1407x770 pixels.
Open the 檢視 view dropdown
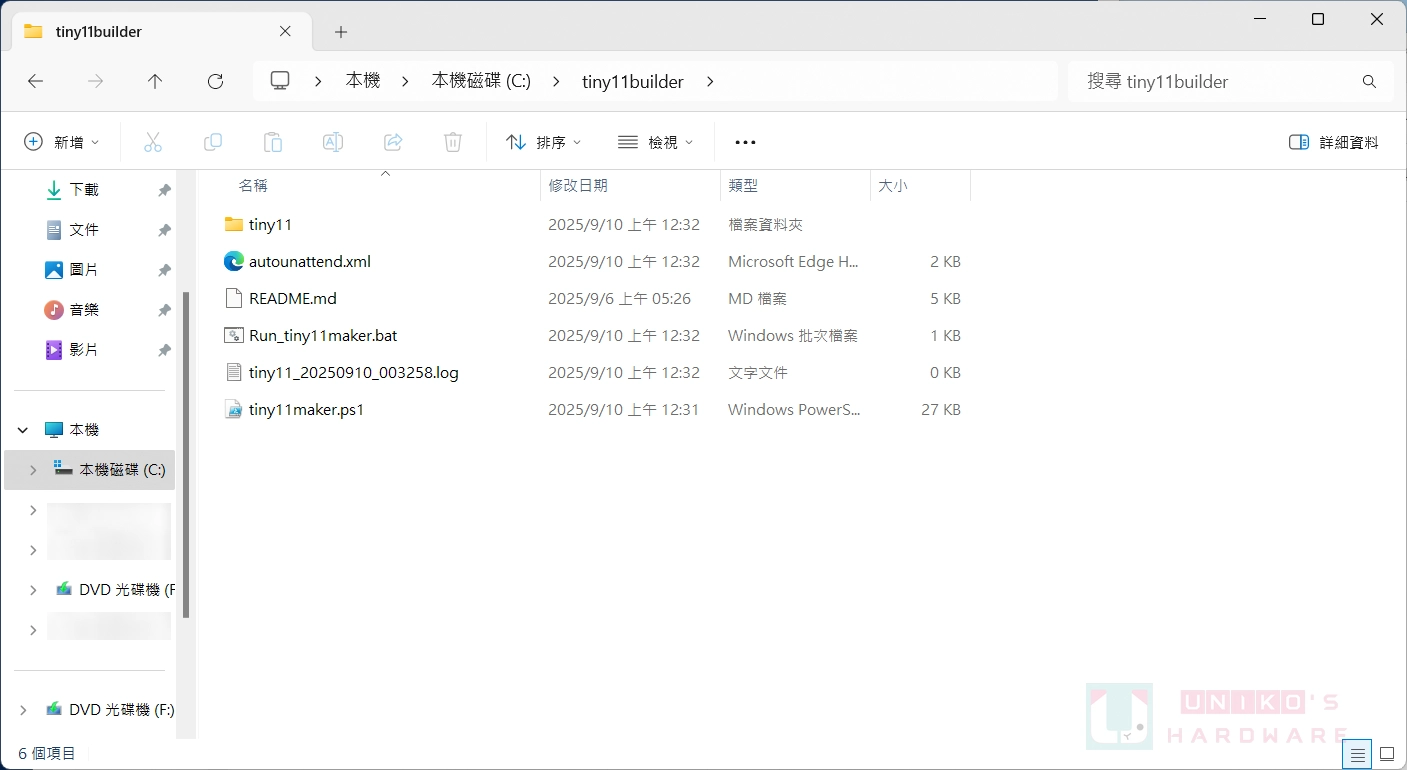pos(656,142)
